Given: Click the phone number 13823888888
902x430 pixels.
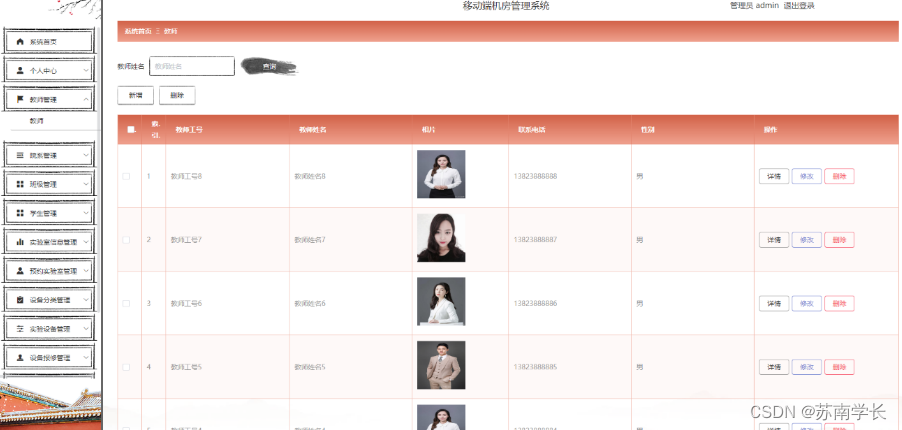Looking at the screenshot, I should pyautogui.click(x=536, y=176).
